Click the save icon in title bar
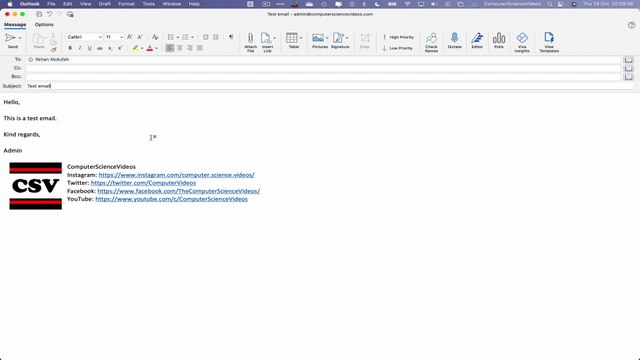The height and width of the screenshot is (360, 640). click(x=39, y=14)
